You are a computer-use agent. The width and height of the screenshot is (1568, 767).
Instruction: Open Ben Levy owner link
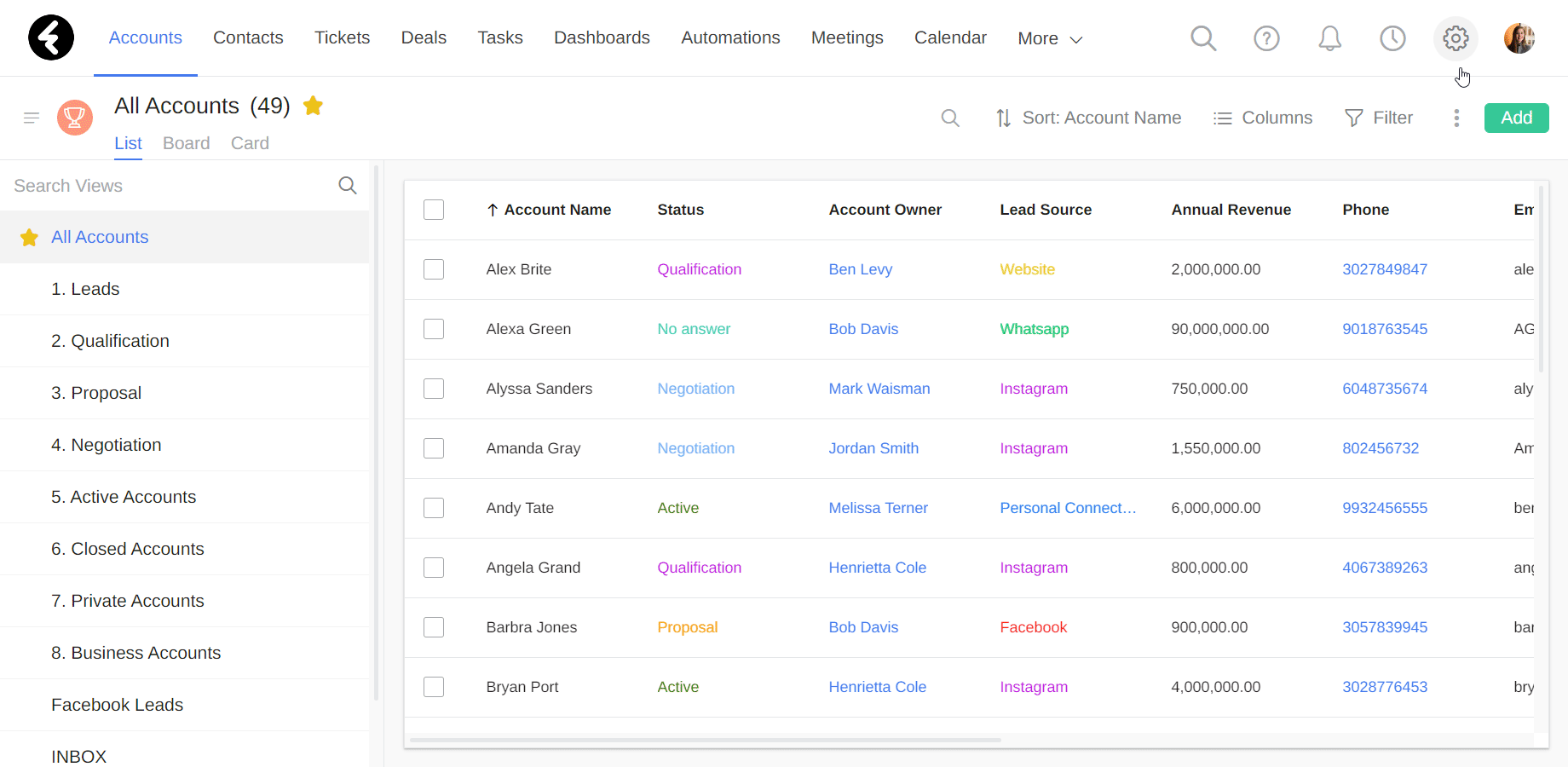point(860,269)
